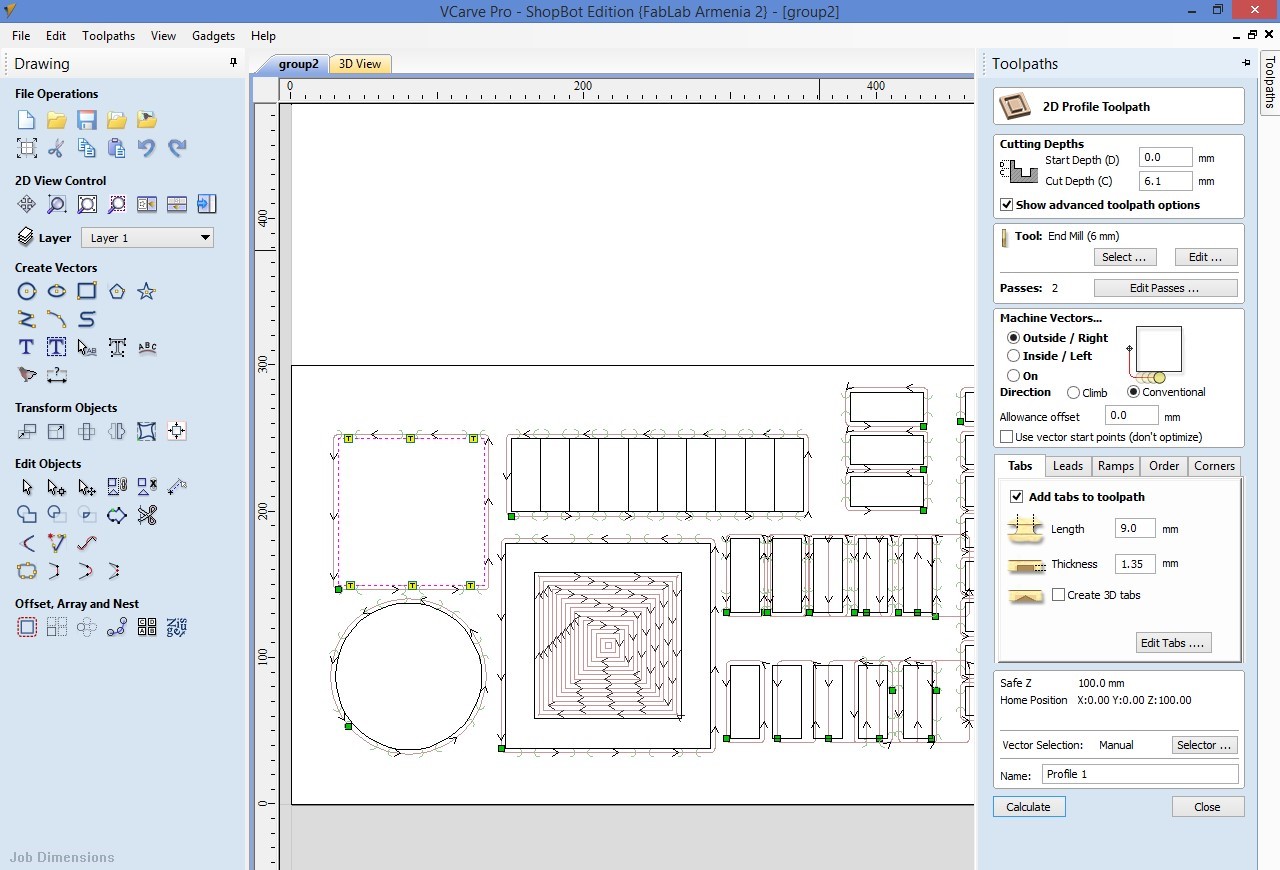Choose Climb cut direction
This screenshot has width=1280, height=870.
[x=1073, y=393]
